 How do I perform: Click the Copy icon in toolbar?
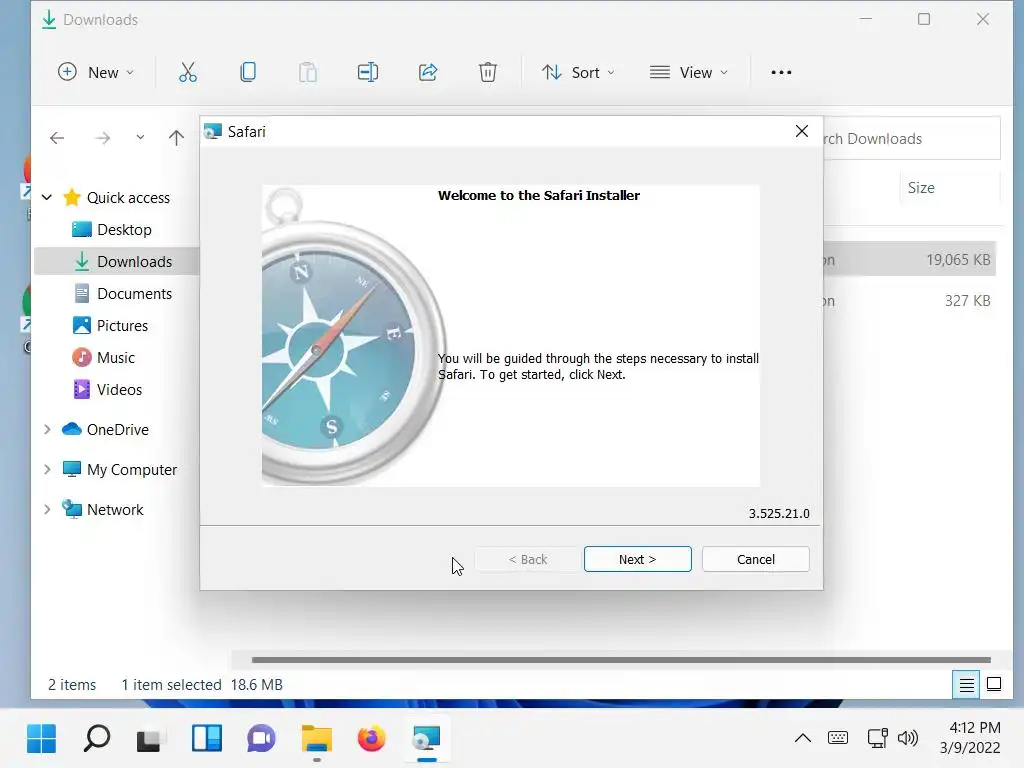point(248,72)
